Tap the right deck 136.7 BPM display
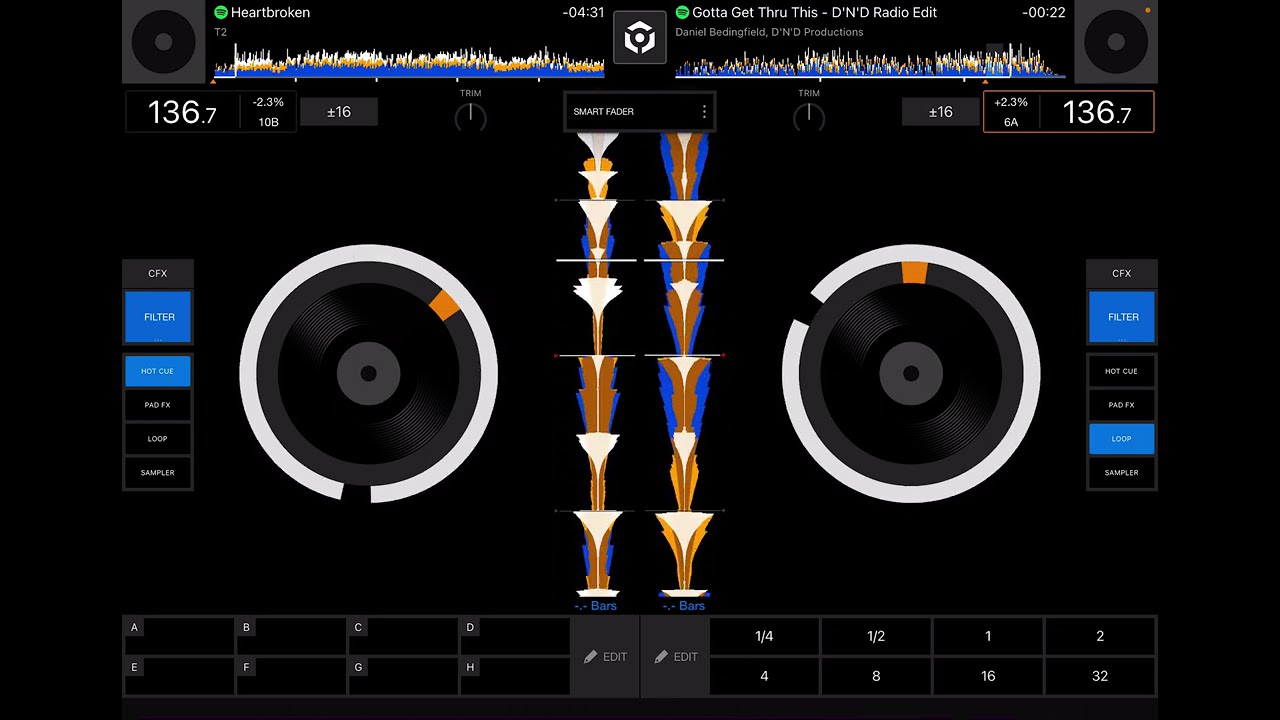This screenshot has height=720, width=1280. [x=1097, y=112]
